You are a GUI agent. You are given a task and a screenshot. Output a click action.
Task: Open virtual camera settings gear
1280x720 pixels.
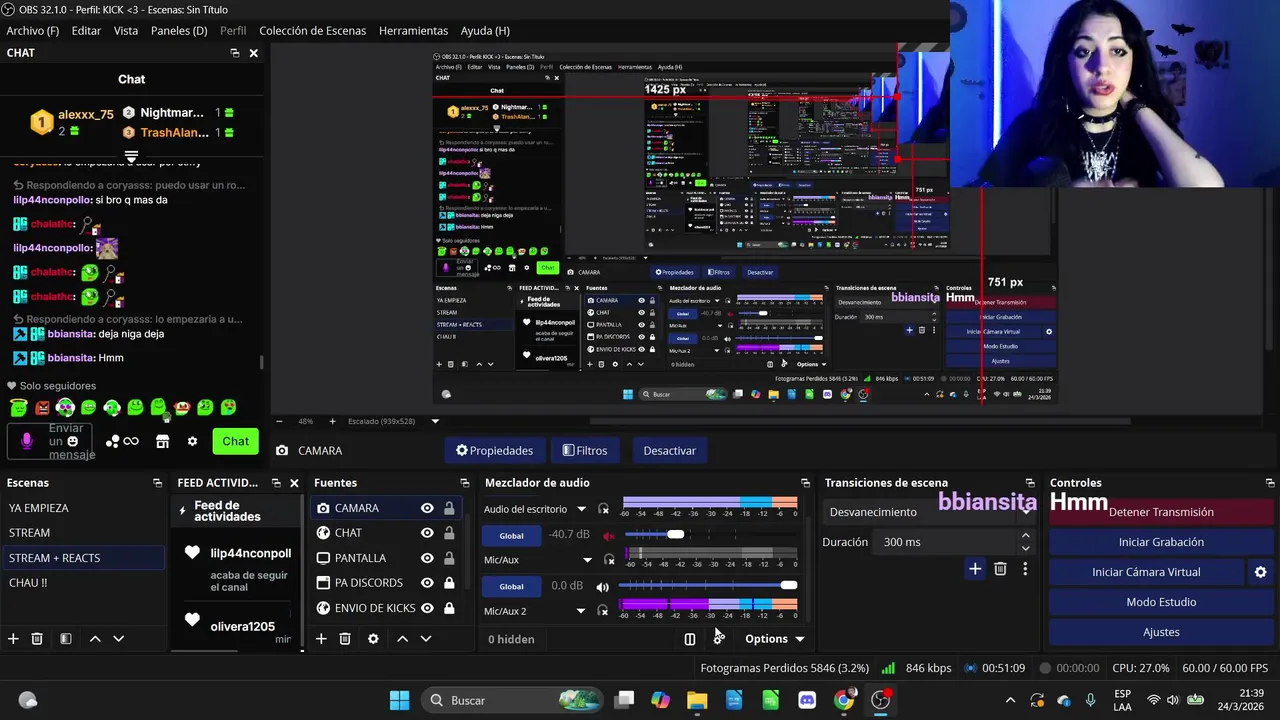click(1260, 572)
